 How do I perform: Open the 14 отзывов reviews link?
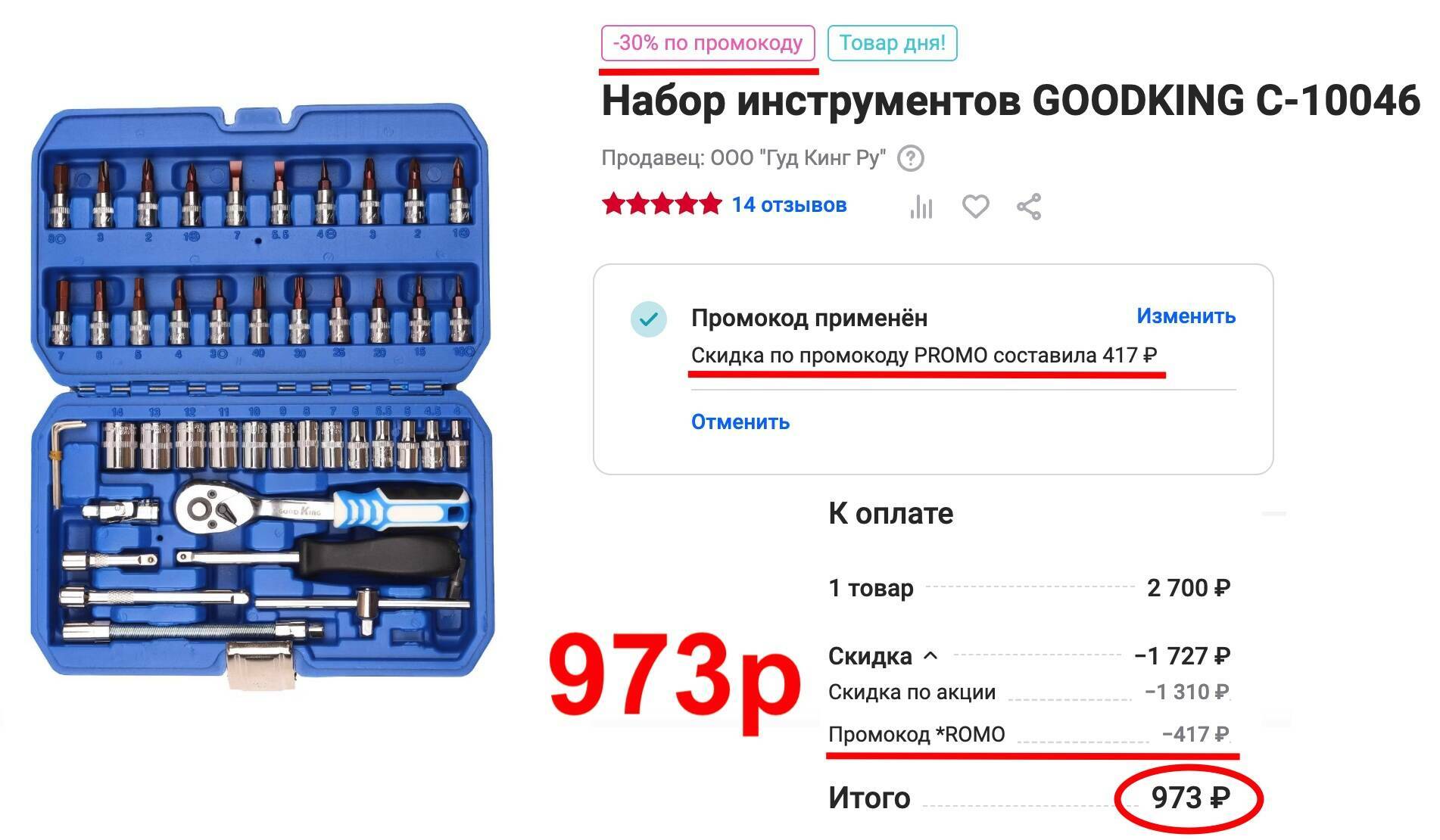click(x=789, y=205)
